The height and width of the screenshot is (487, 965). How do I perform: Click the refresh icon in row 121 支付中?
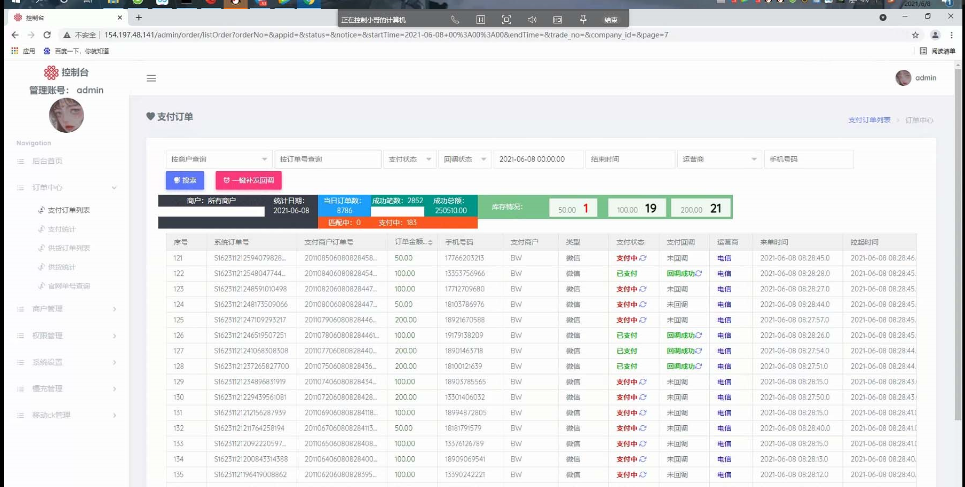[x=644, y=257]
